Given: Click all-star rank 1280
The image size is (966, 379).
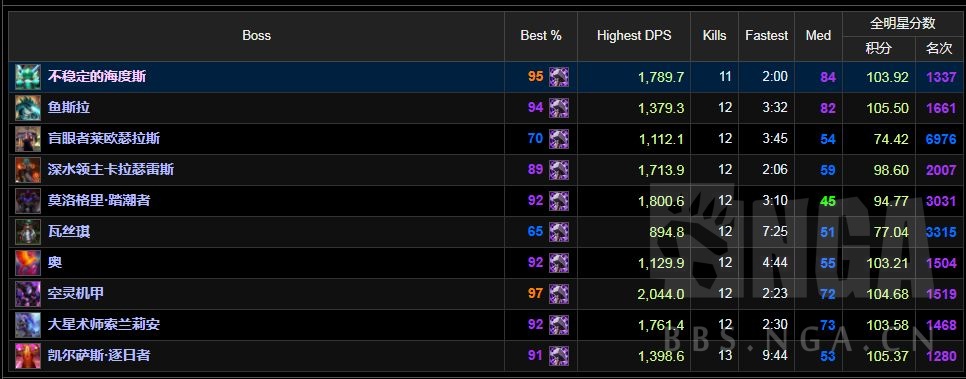Looking at the screenshot, I should pos(941,356).
